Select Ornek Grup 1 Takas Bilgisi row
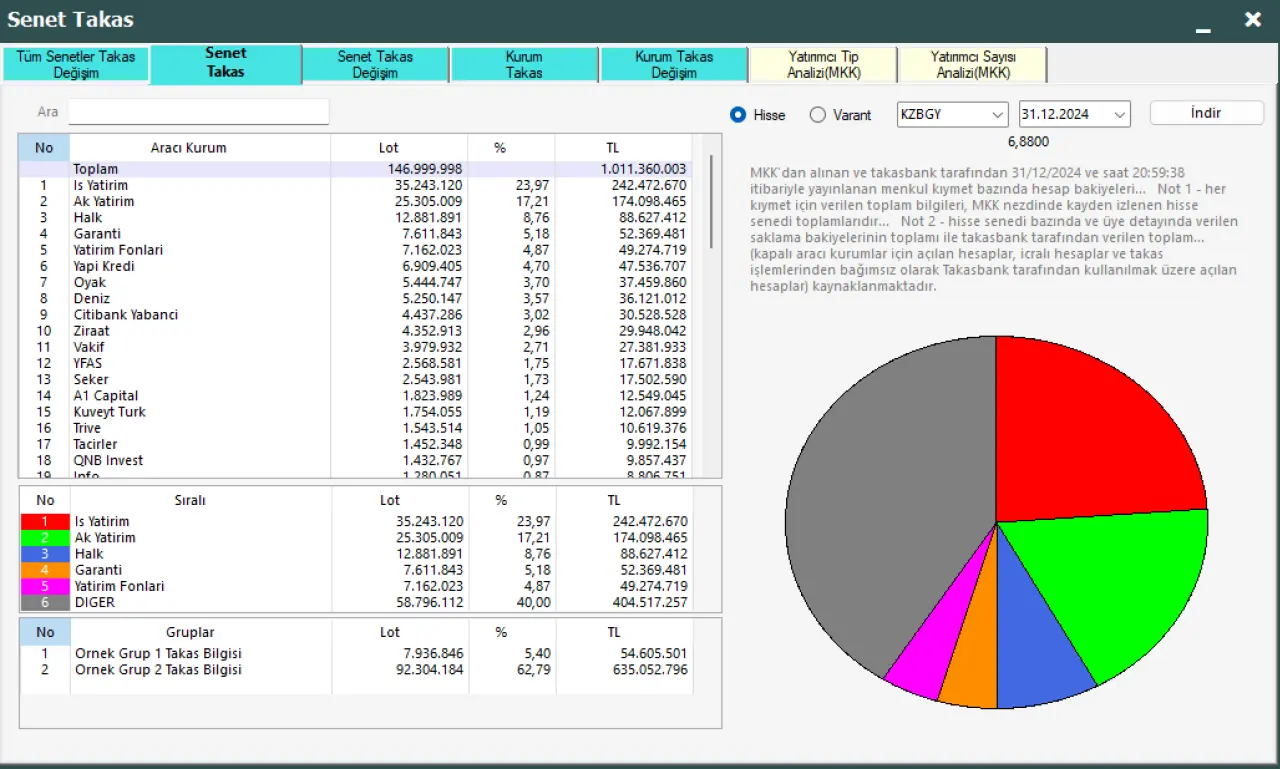 point(355,653)
